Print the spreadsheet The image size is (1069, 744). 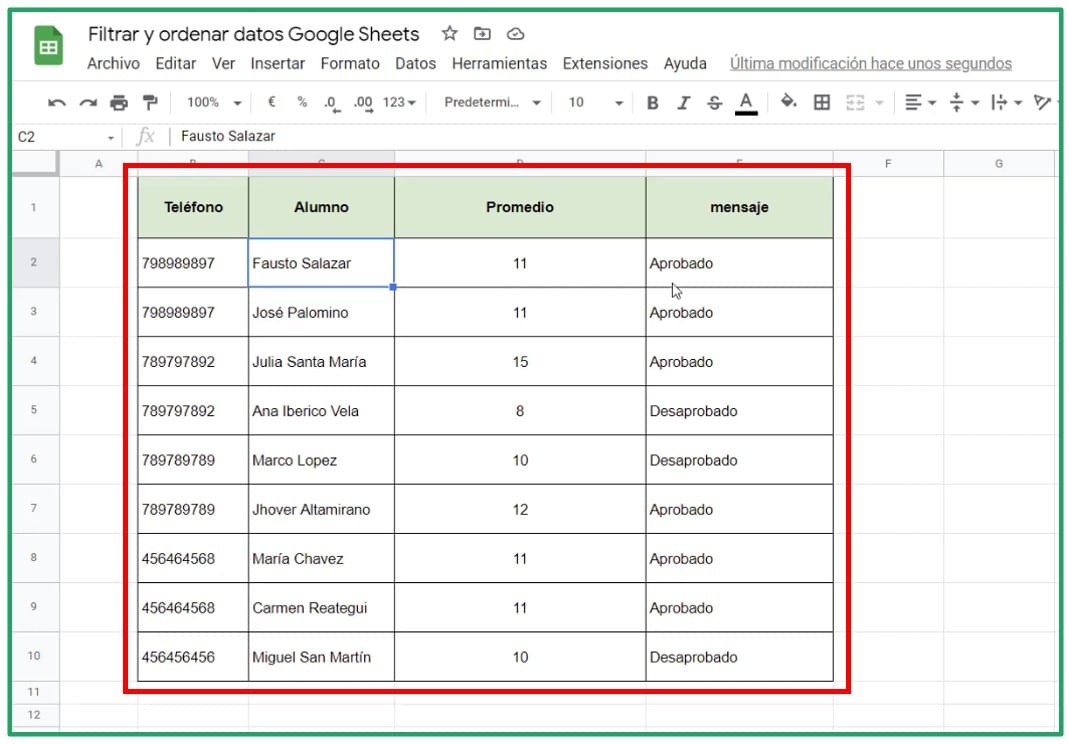pyautogui.click(x=120, y=102)
